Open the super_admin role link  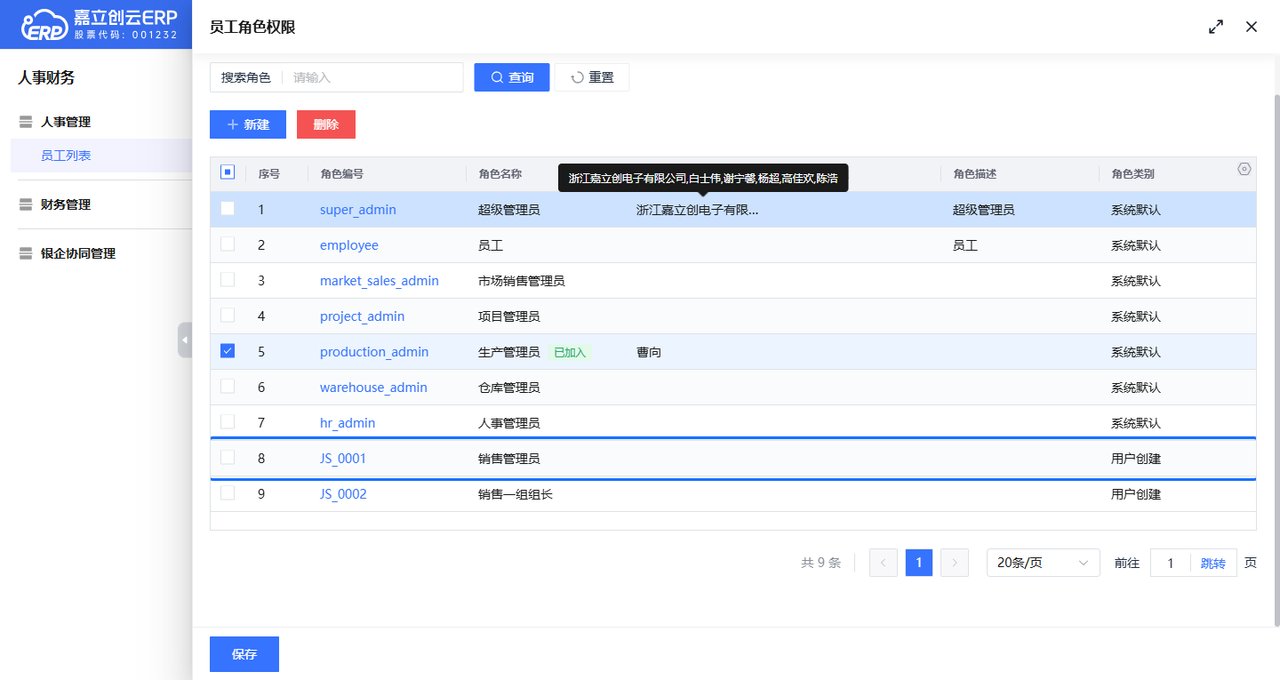358,210
